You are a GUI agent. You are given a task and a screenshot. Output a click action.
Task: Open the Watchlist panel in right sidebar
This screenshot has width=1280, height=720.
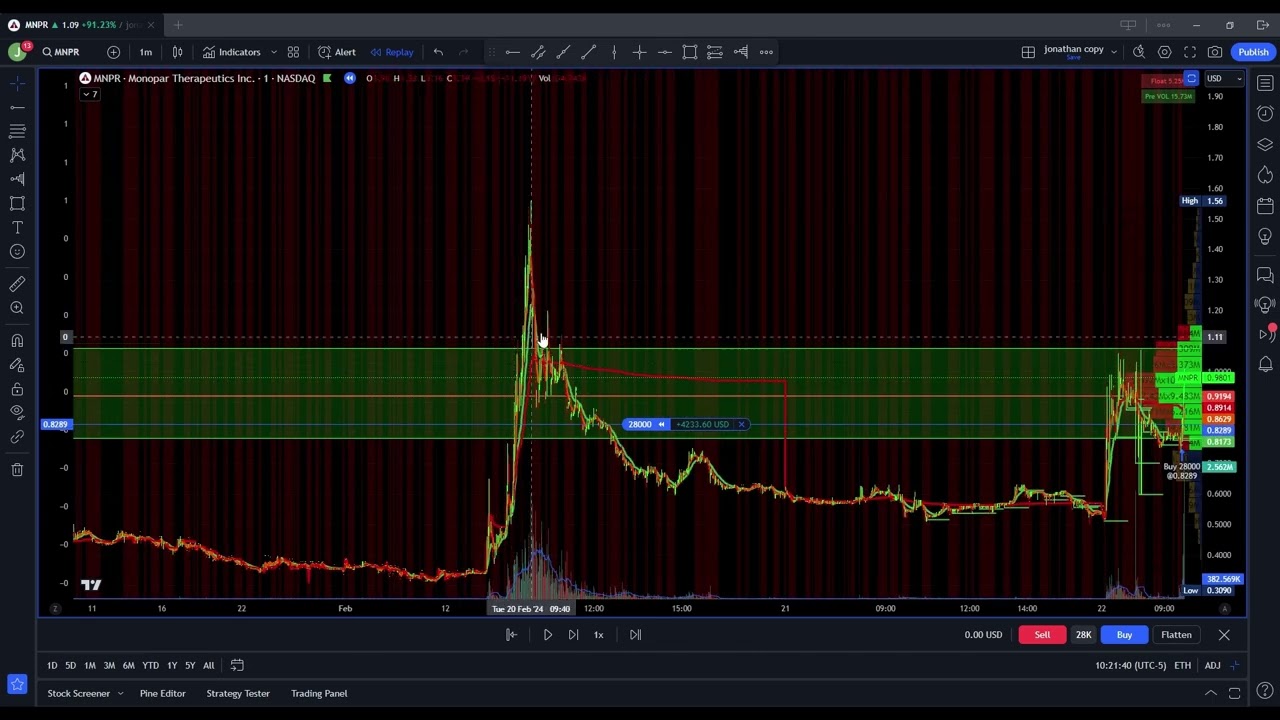1265,83
